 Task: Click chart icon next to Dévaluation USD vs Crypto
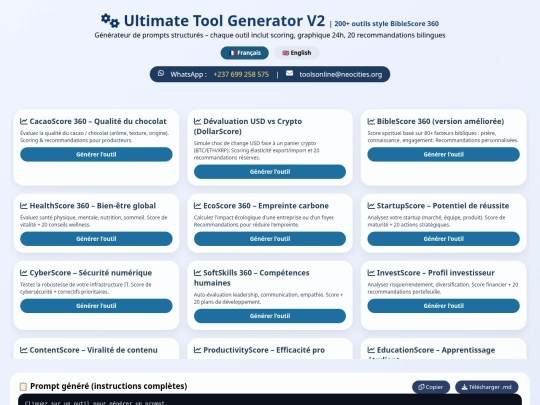click(x=197, y=121)
